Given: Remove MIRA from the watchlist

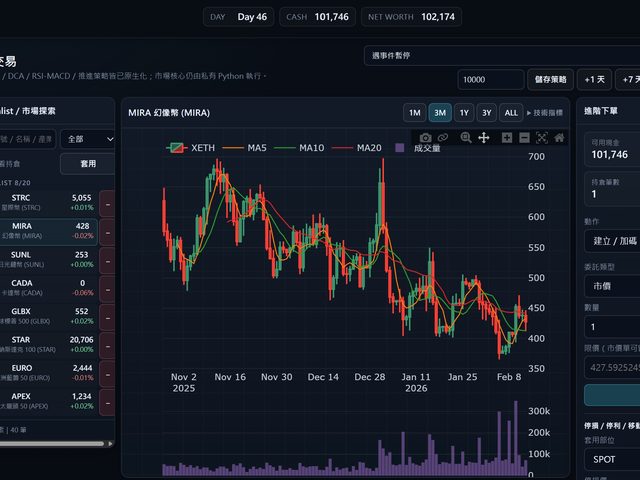Looking at the screenshot, I should click(x=108, y=232).
